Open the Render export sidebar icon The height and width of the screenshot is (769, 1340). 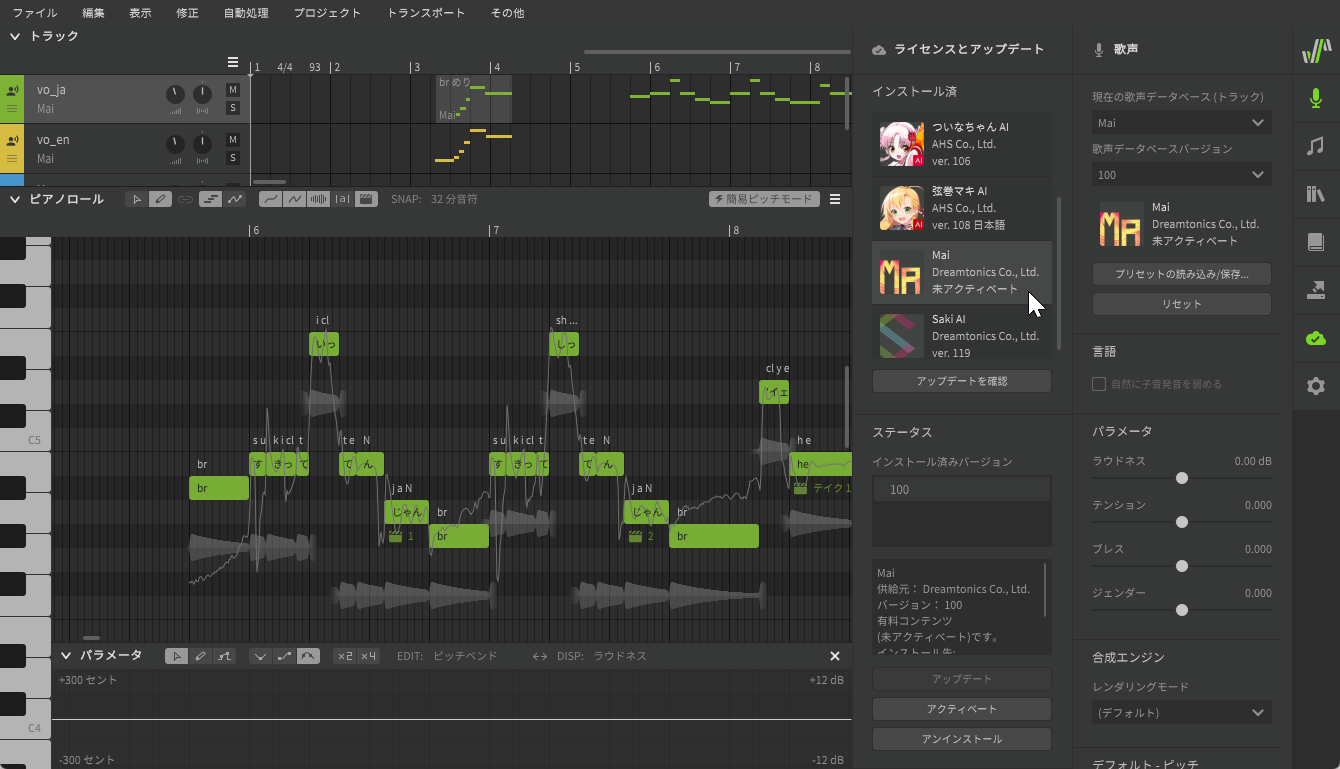coord(1316,290)
